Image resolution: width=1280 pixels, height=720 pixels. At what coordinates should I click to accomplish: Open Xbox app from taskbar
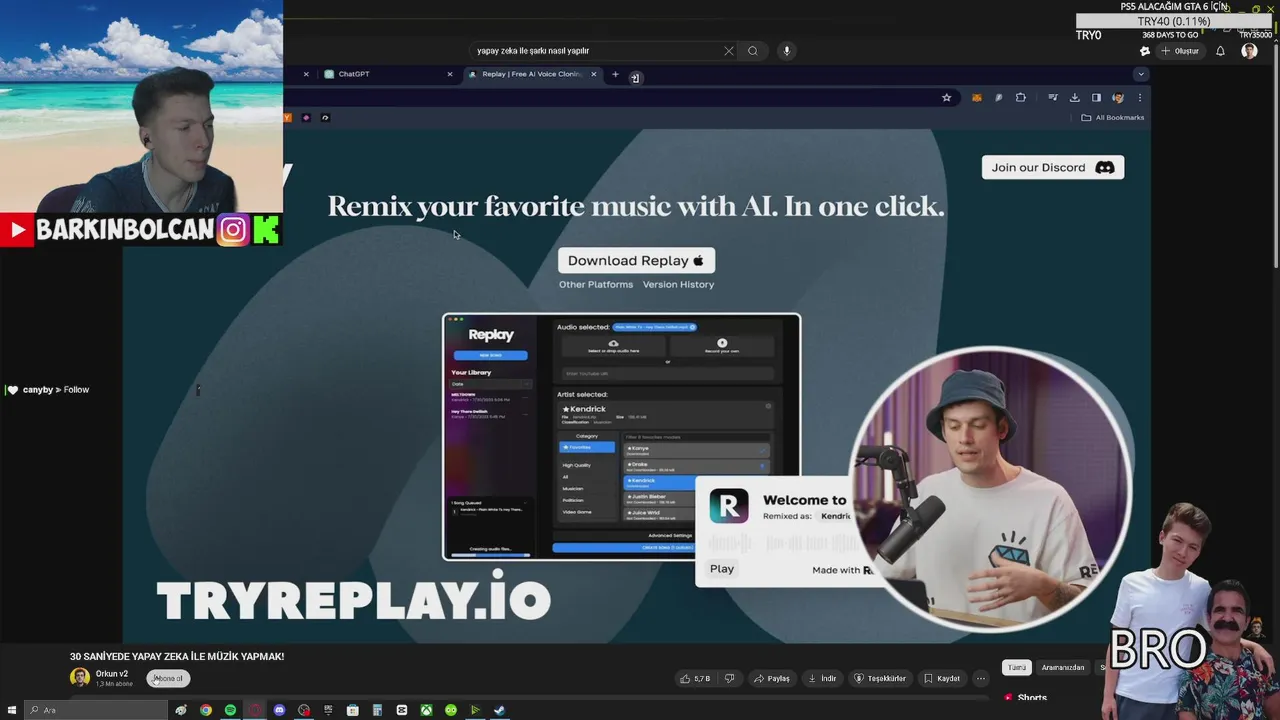click(426, 710)
